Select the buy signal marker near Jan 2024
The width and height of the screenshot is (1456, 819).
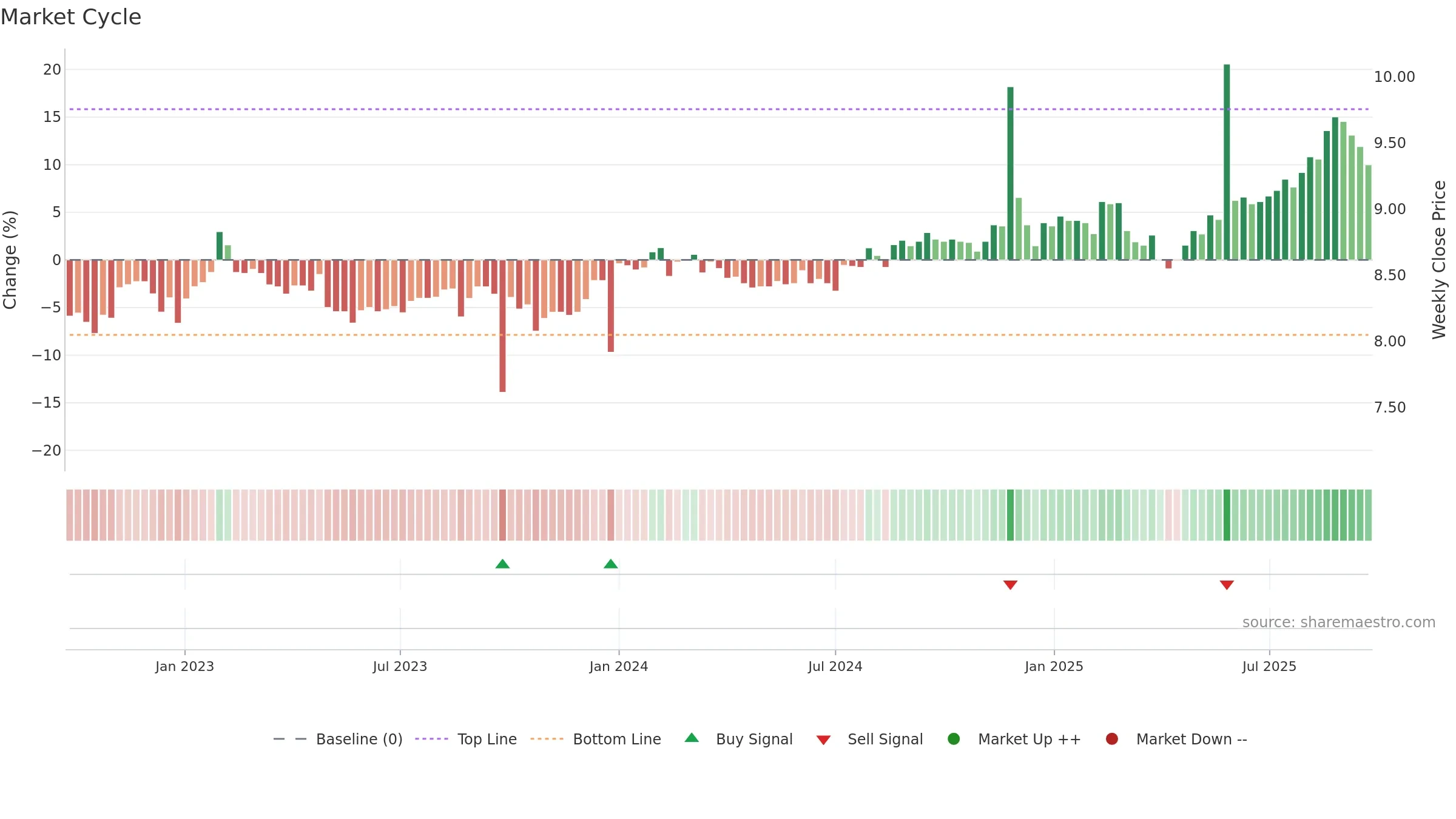coord(611,564)
